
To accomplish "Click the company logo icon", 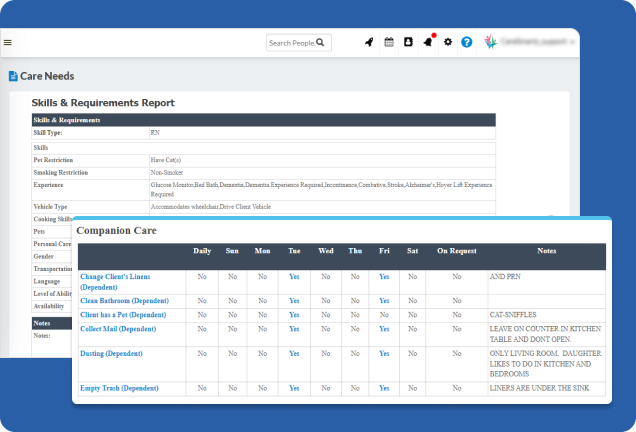I will 490,42.
